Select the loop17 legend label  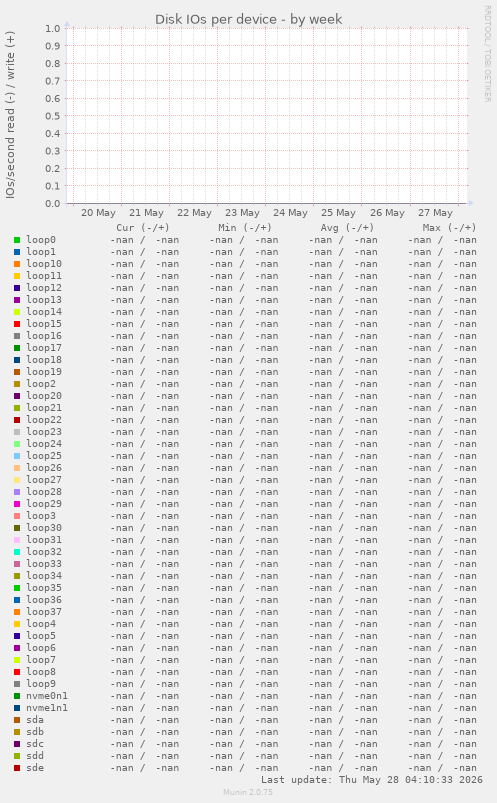pos(44,348)
